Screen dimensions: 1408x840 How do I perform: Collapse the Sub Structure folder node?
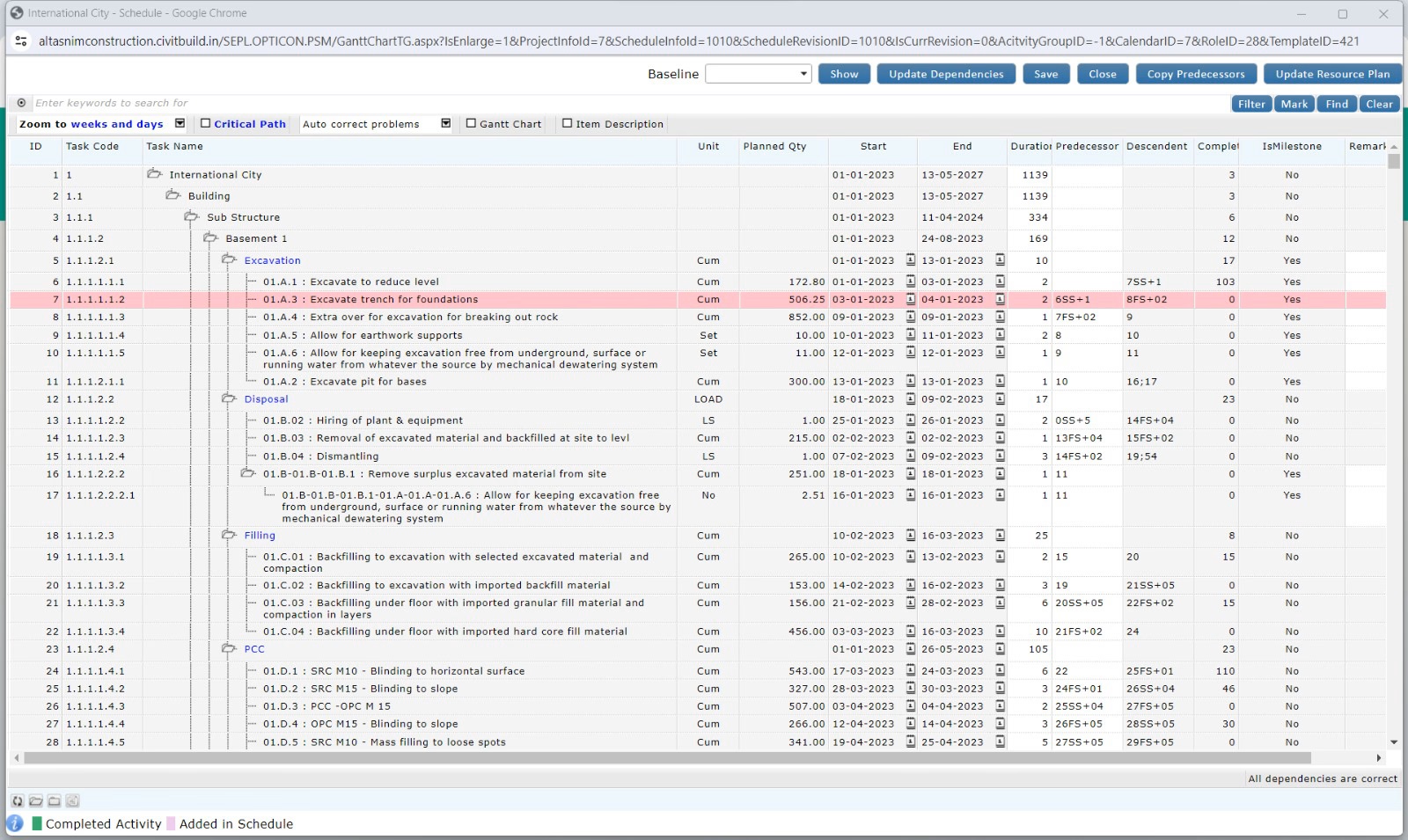pos(192,217)
